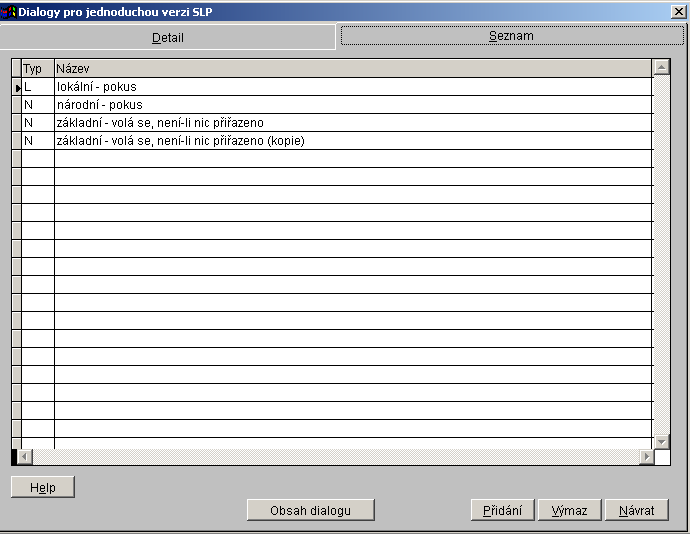Click the Help button
This screenshot has width=690, height=534.
point(43,487)
